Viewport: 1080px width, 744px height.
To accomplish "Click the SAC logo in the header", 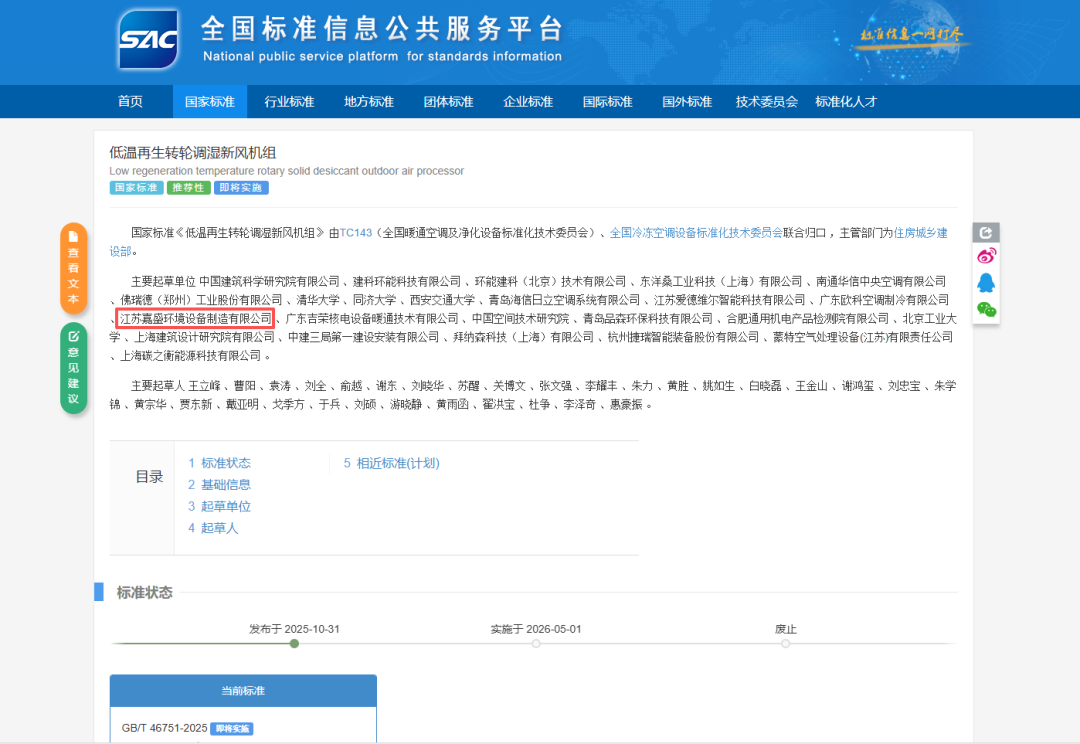I will tap(149, 39).
